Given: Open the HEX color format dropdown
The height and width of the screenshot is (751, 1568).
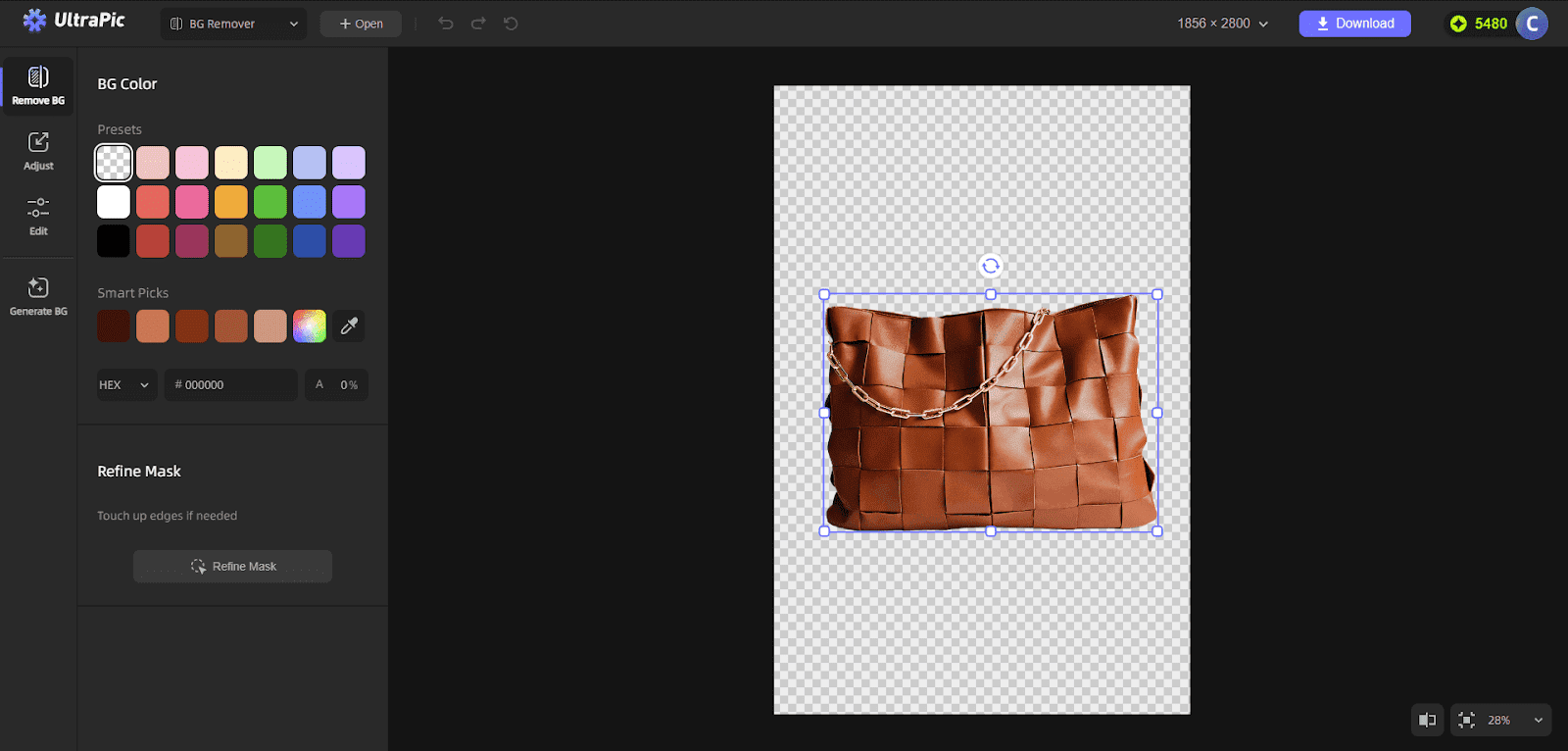Looking at the screenshot, I should 126,385.
